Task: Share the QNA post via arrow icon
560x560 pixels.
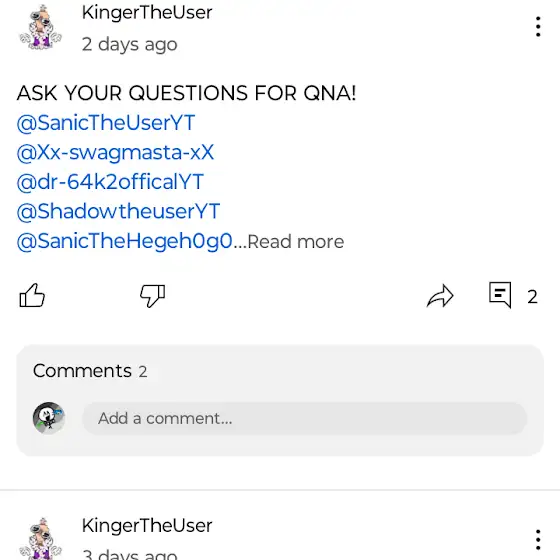Action: 440,296
